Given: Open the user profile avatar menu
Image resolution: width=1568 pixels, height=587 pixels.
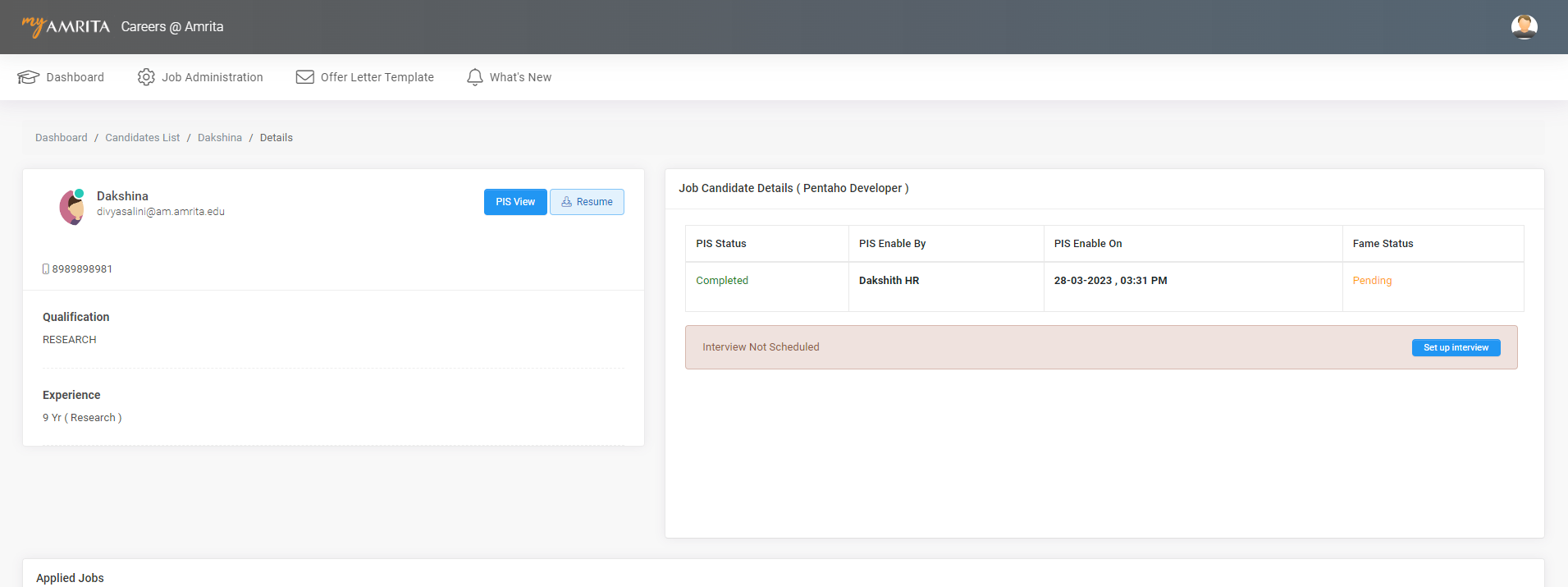Looking at the screenshot, I should [x=1524, y=27].
